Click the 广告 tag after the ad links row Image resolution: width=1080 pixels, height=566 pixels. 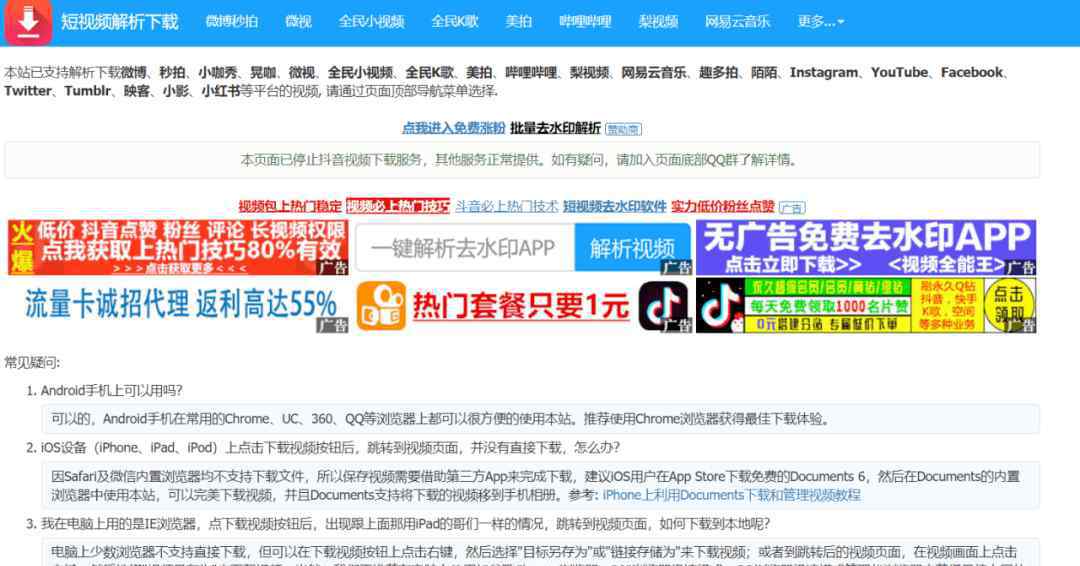[x=791, y=207]
